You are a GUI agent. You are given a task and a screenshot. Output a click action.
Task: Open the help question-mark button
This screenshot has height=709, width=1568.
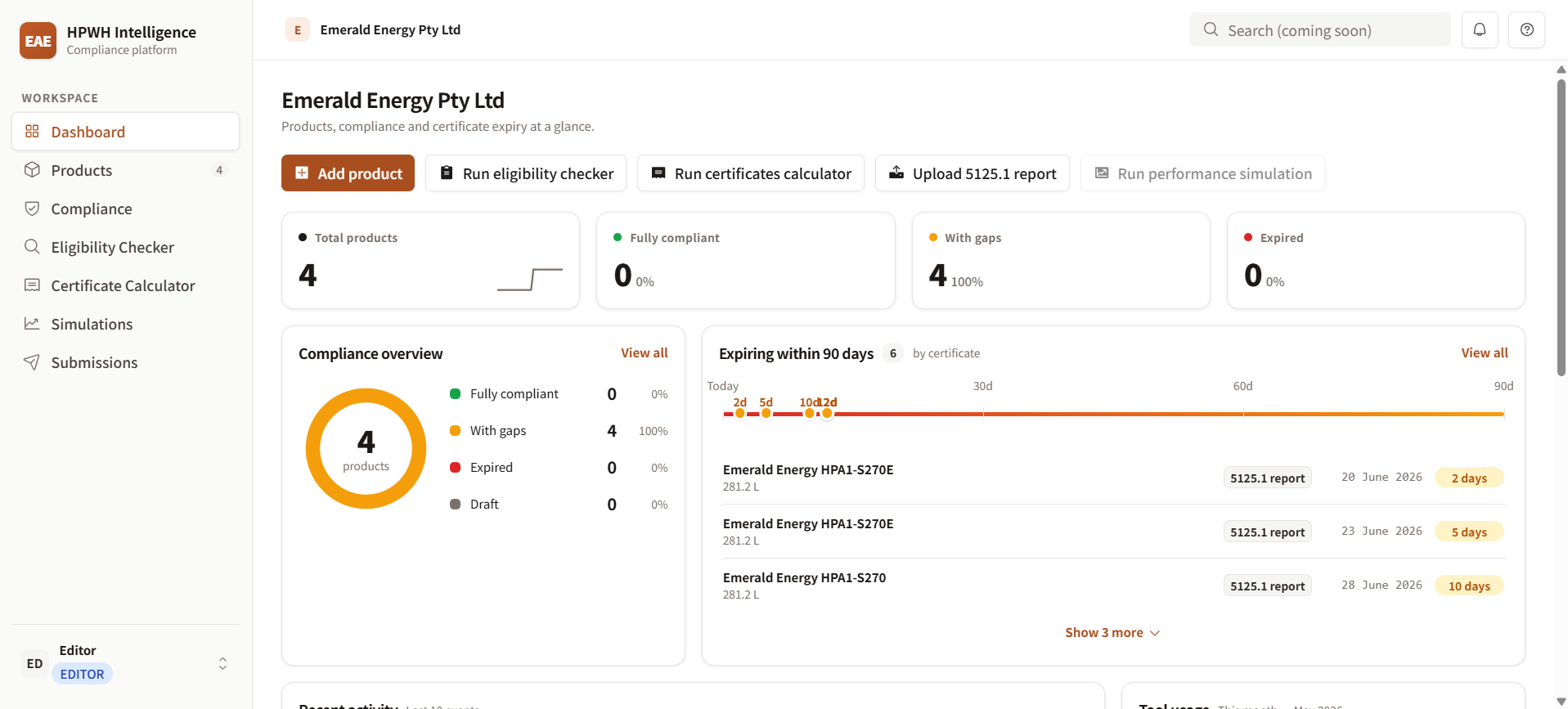click(x=1526, y=29)
